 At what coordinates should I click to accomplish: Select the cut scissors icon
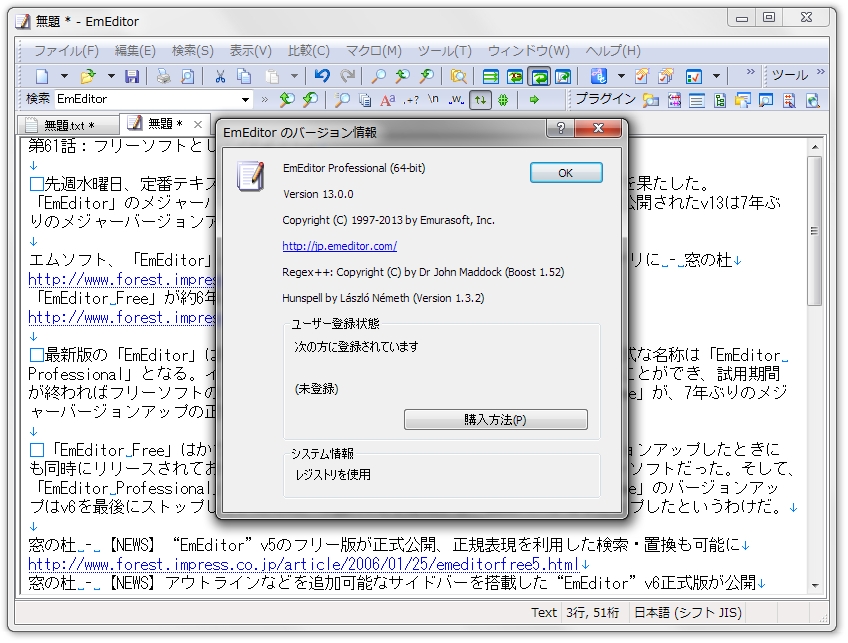[x=220, y=75]
